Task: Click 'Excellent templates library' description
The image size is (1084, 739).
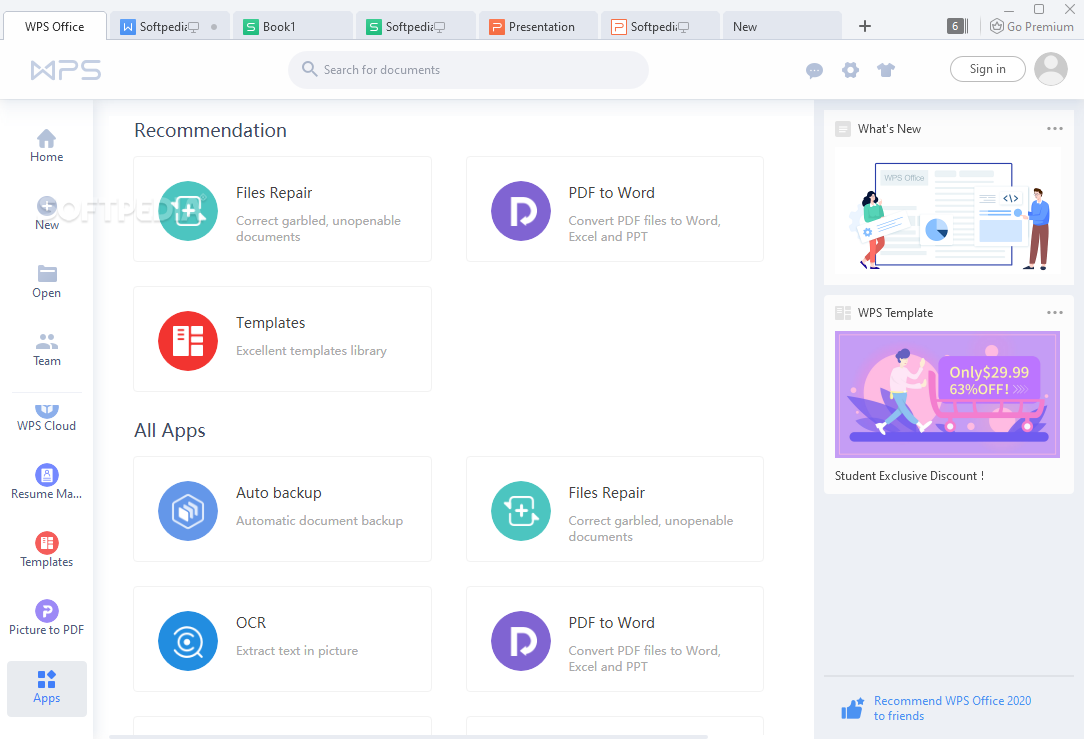Action: pyautogui.click(x=311, y=350)
